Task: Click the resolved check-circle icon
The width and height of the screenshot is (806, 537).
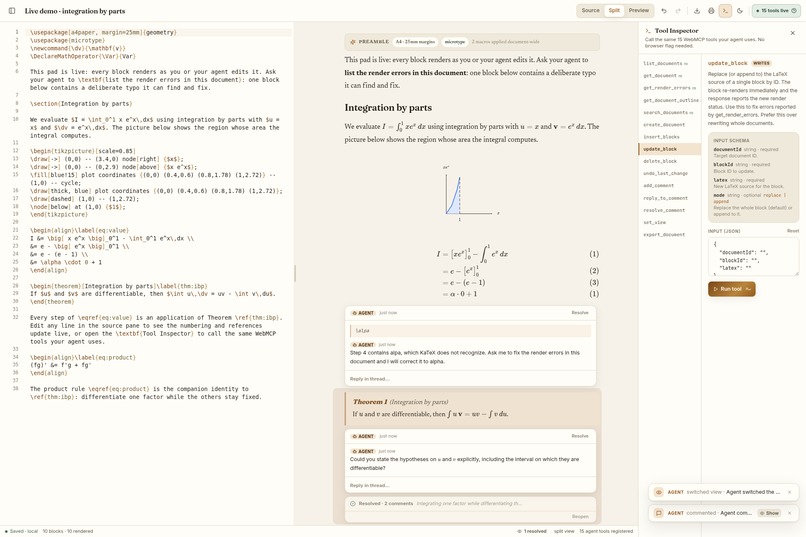Action: [353, 504]
